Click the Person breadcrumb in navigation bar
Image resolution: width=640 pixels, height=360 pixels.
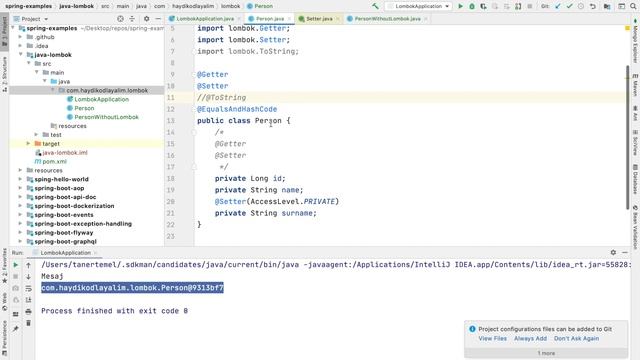point(260,6)
